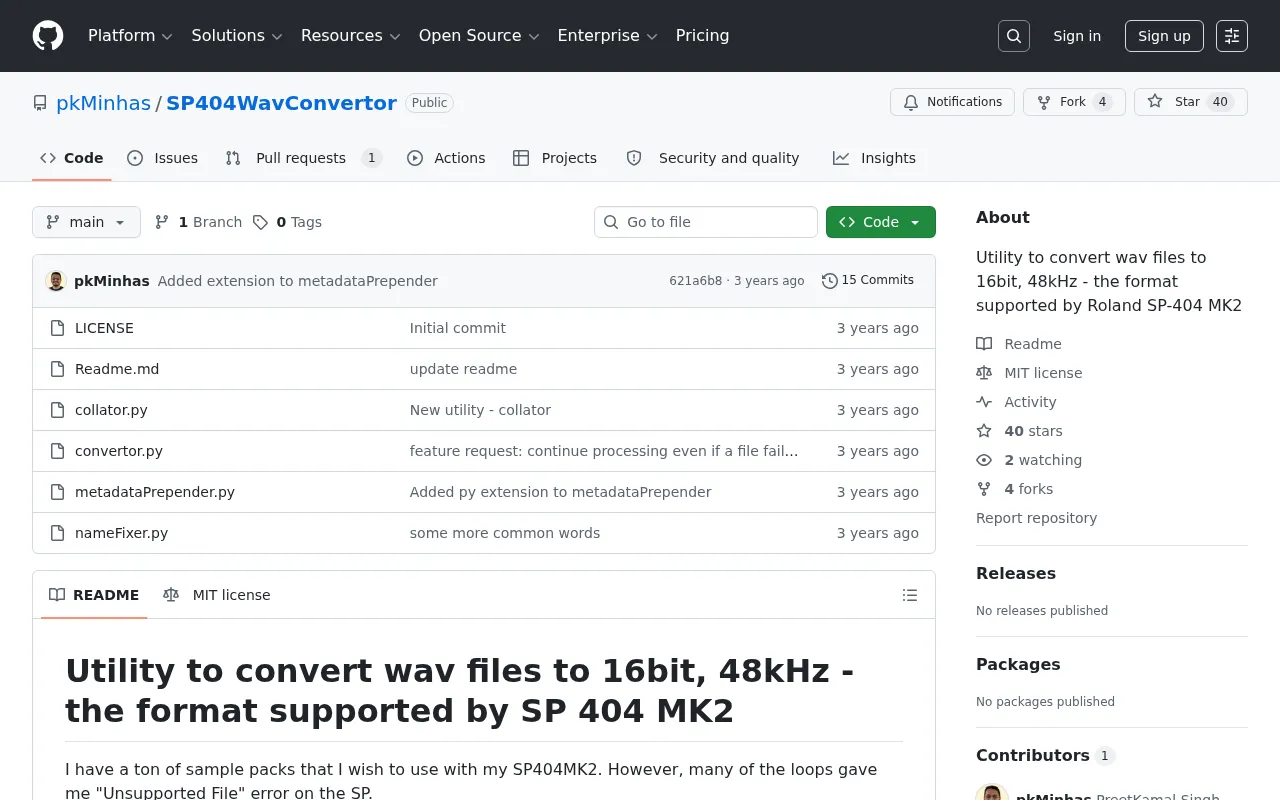Open commit message 'update readme'
The image size is (1280, 800).
[463, 369]
